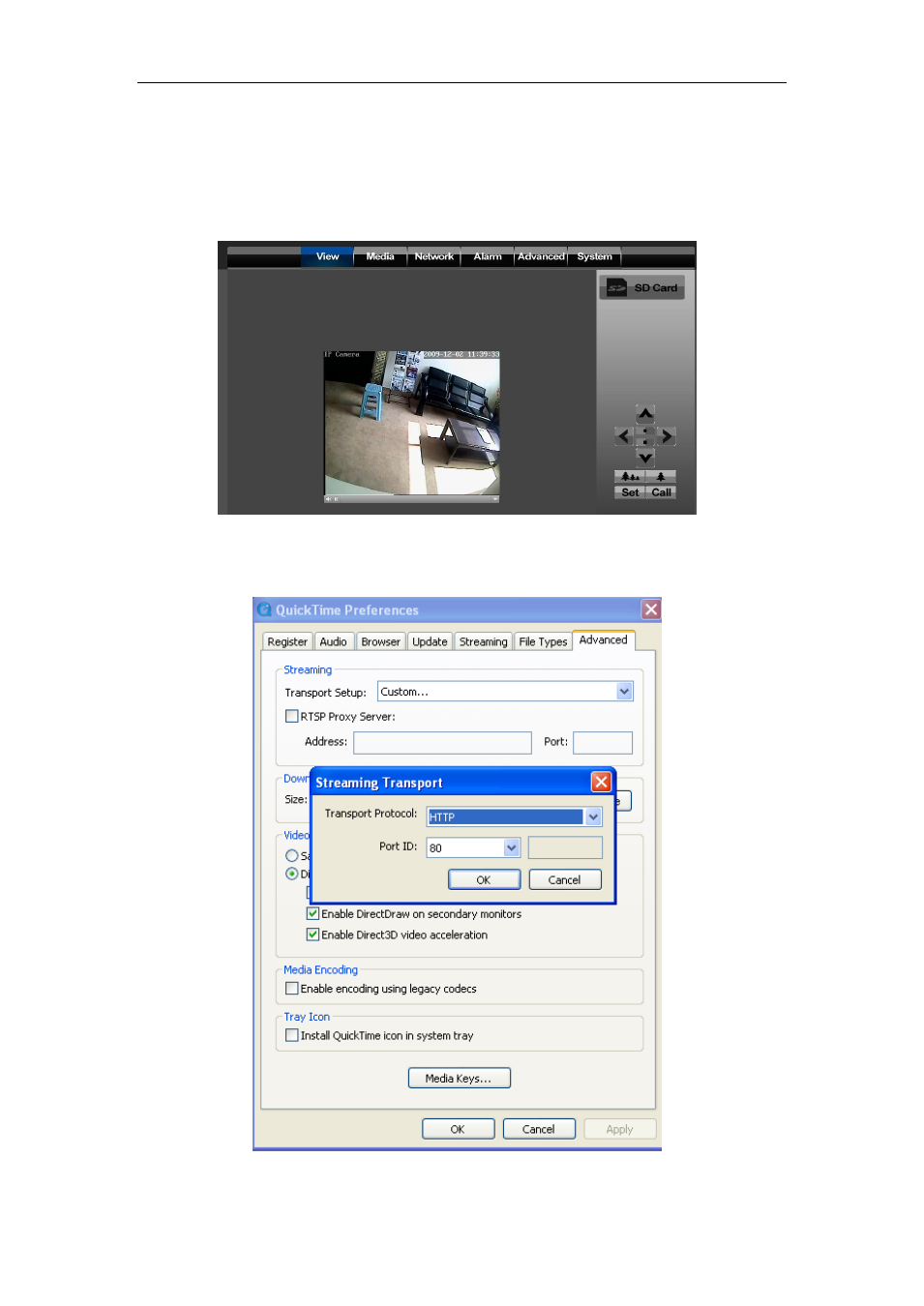Click the Apply button
Image resolution: width=924 pixels, height=1306 pixels.
pos(619,1129)
